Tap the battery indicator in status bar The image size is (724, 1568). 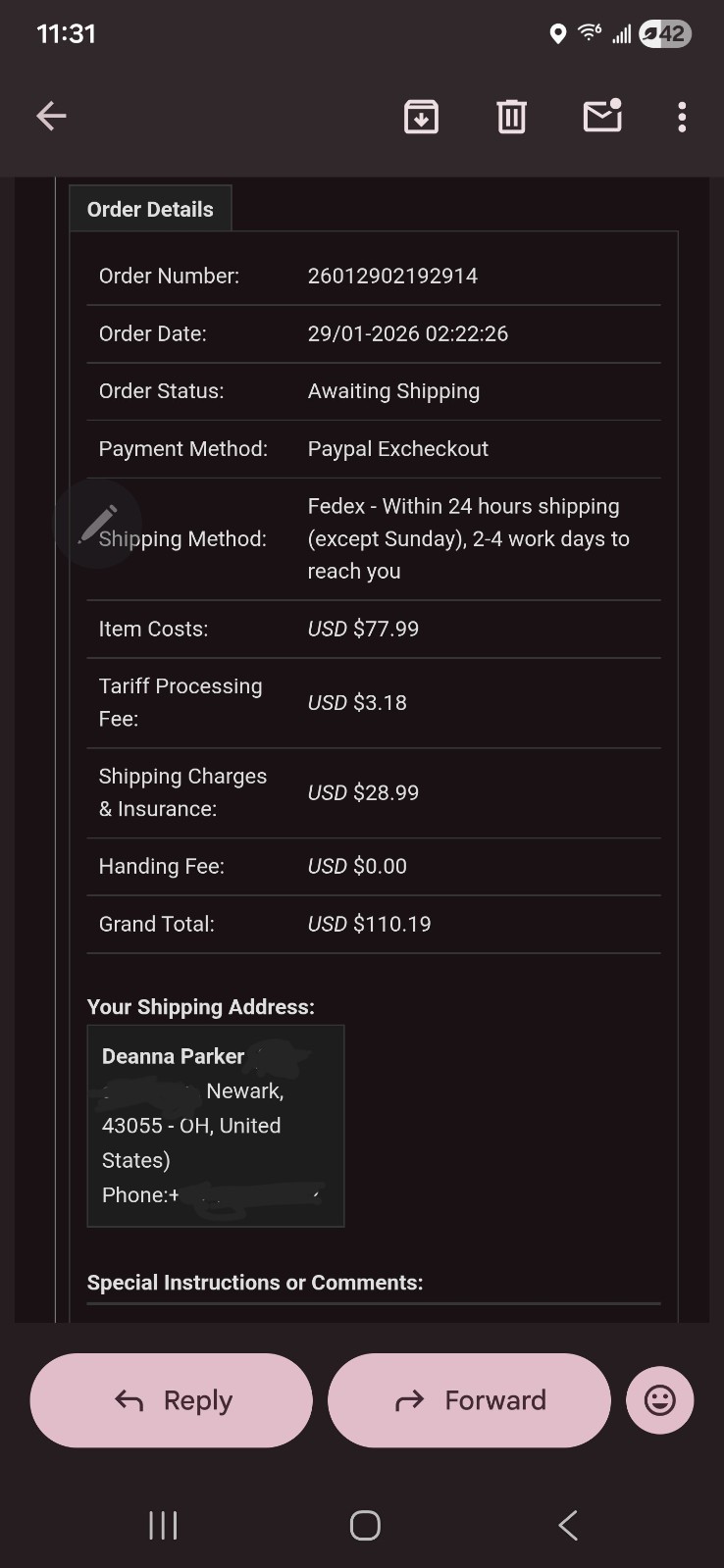[x=665, y=34]
